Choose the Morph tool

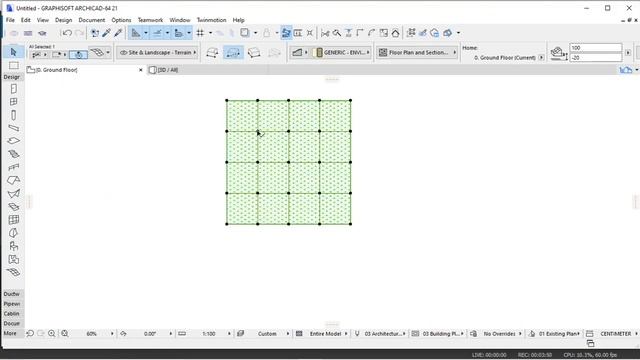tap(13, 233)
